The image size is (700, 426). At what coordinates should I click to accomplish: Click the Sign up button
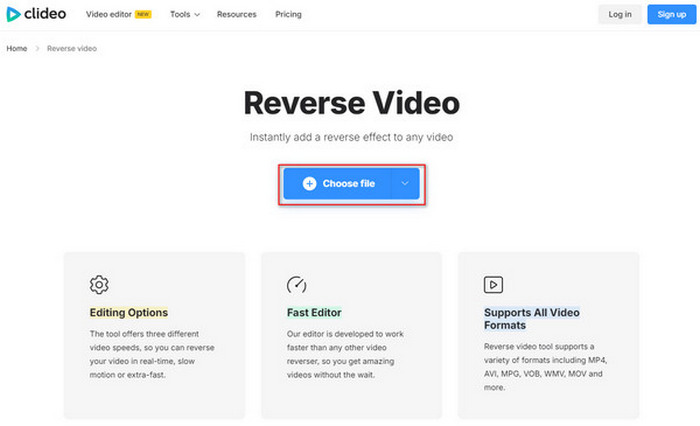click(x=671, y=14)
